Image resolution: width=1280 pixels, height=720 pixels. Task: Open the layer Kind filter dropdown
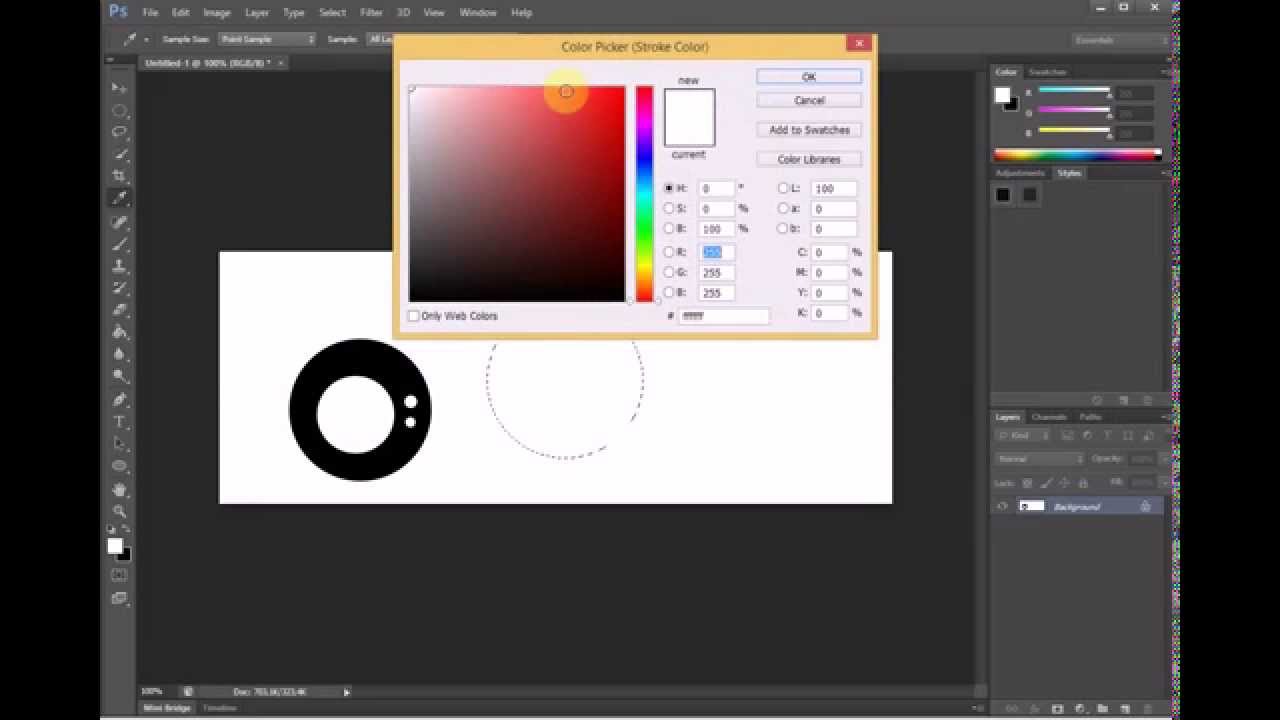1025,436
